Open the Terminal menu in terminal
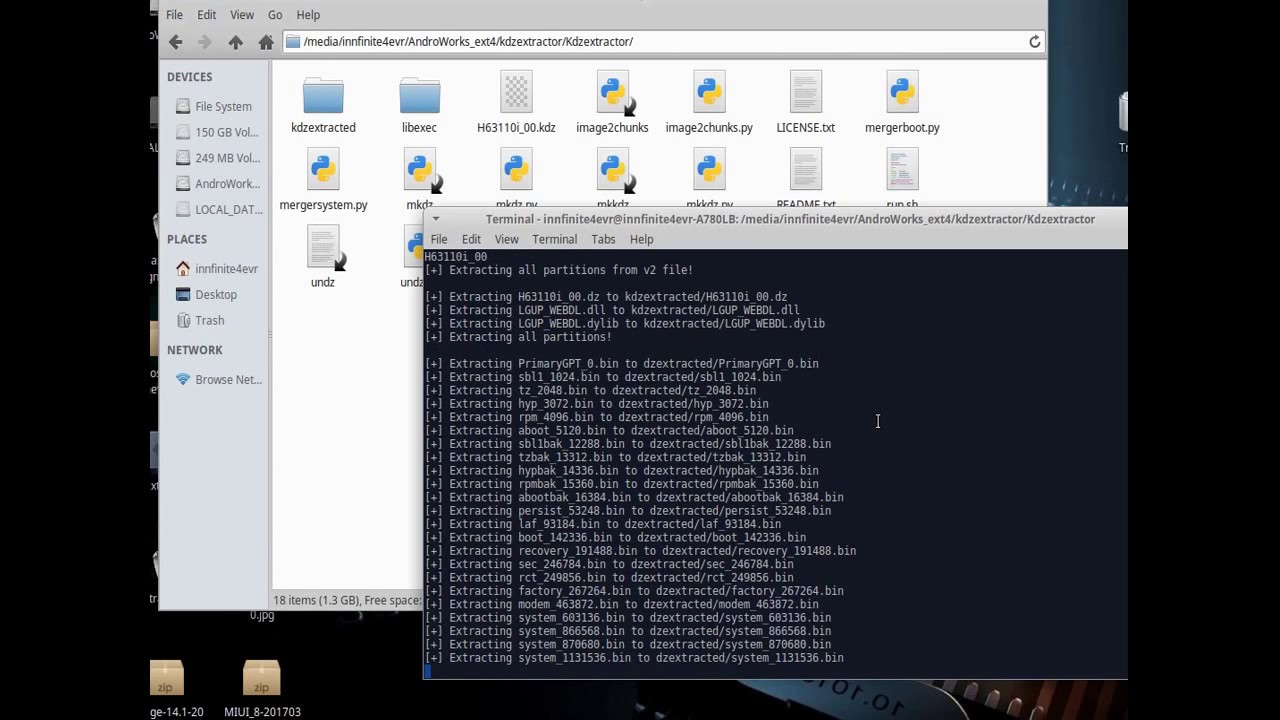The width and height of the screenshot is (1280, 720). 554,240
